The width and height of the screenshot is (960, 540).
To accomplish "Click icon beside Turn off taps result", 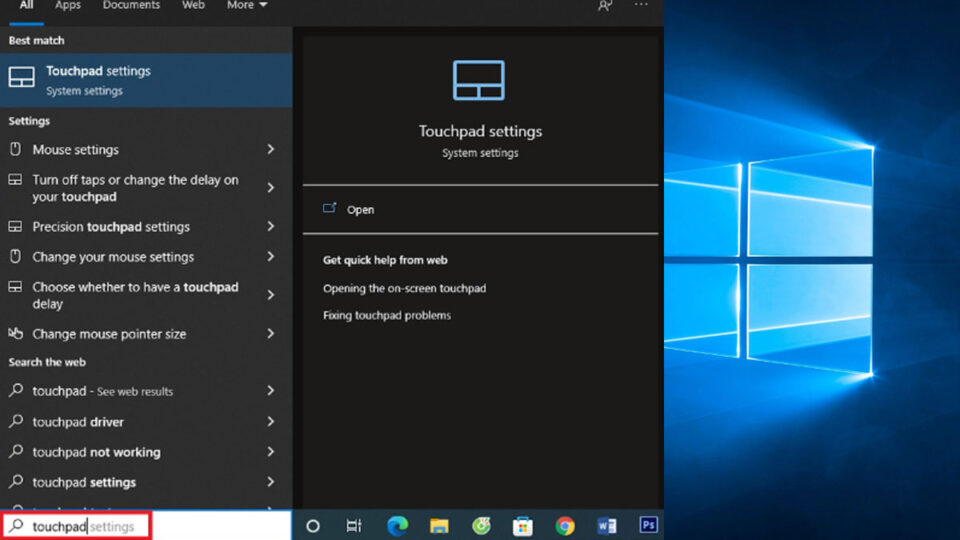I will point(15,179).
